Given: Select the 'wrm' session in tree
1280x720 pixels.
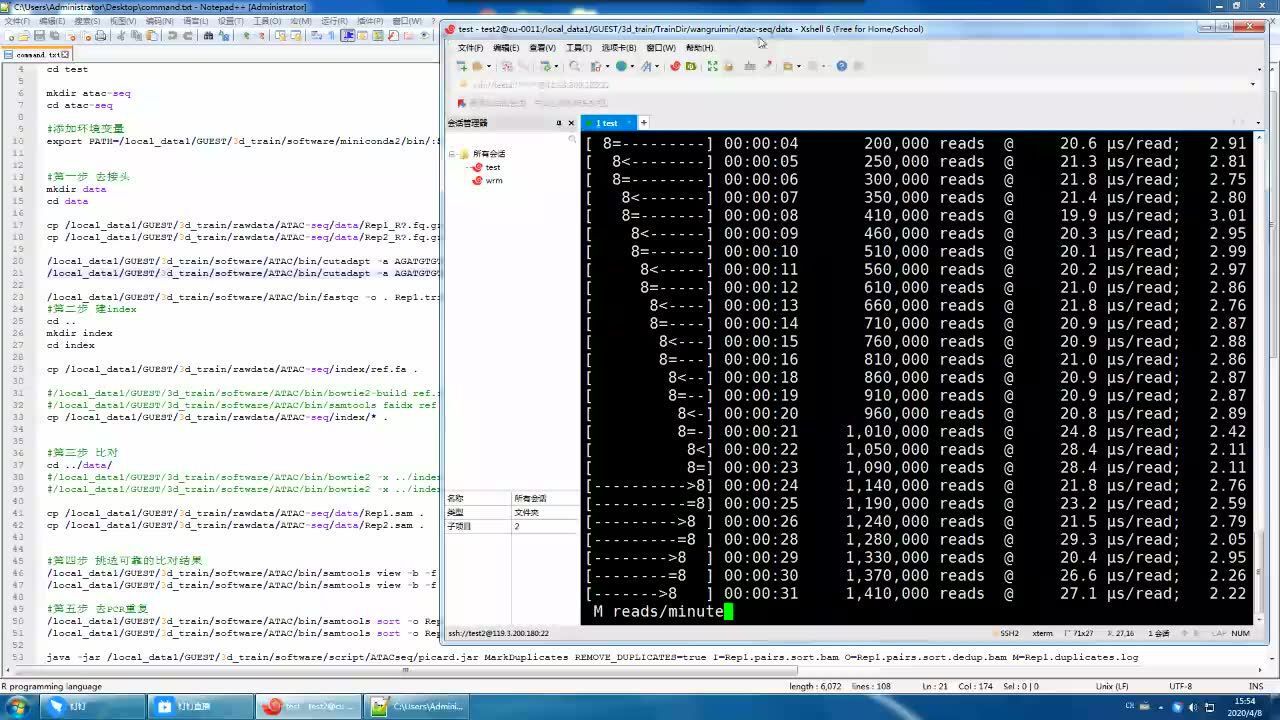Looking at the screenshot, I should pos(493,181).
